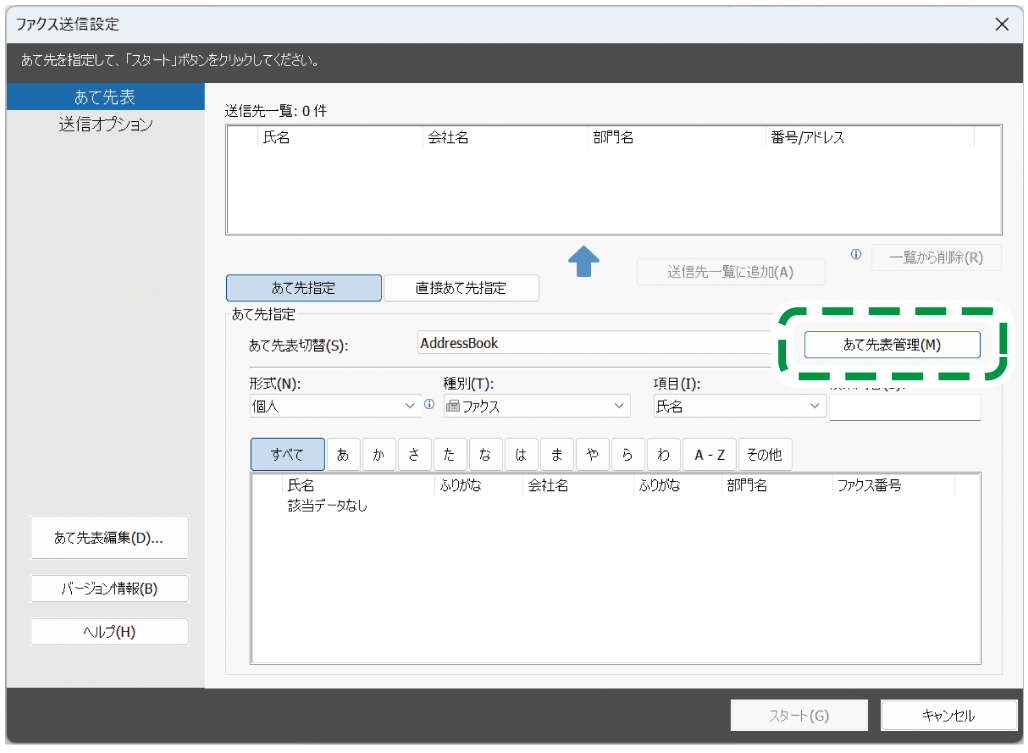
Task: Open the 項目 dropdown showing 氏名
Action: point(738,406)
